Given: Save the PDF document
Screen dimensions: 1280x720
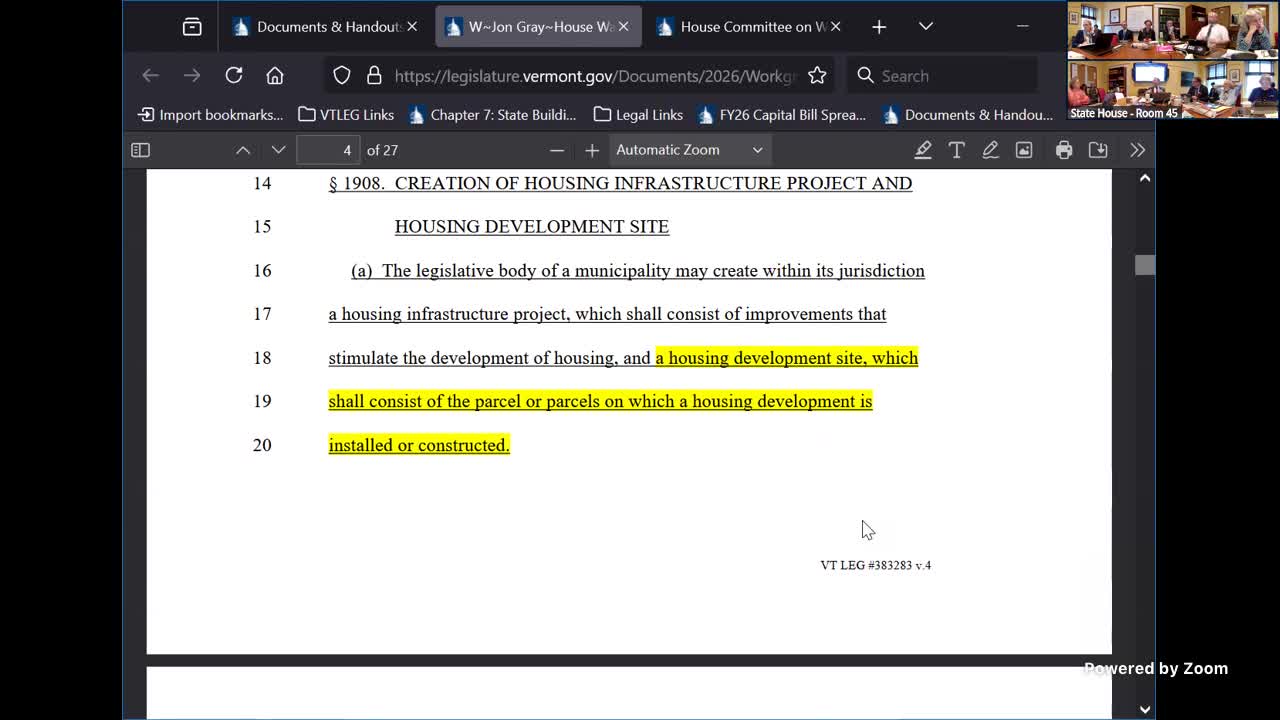Looking at the screenshot, I should click(x=1098, y=150).
